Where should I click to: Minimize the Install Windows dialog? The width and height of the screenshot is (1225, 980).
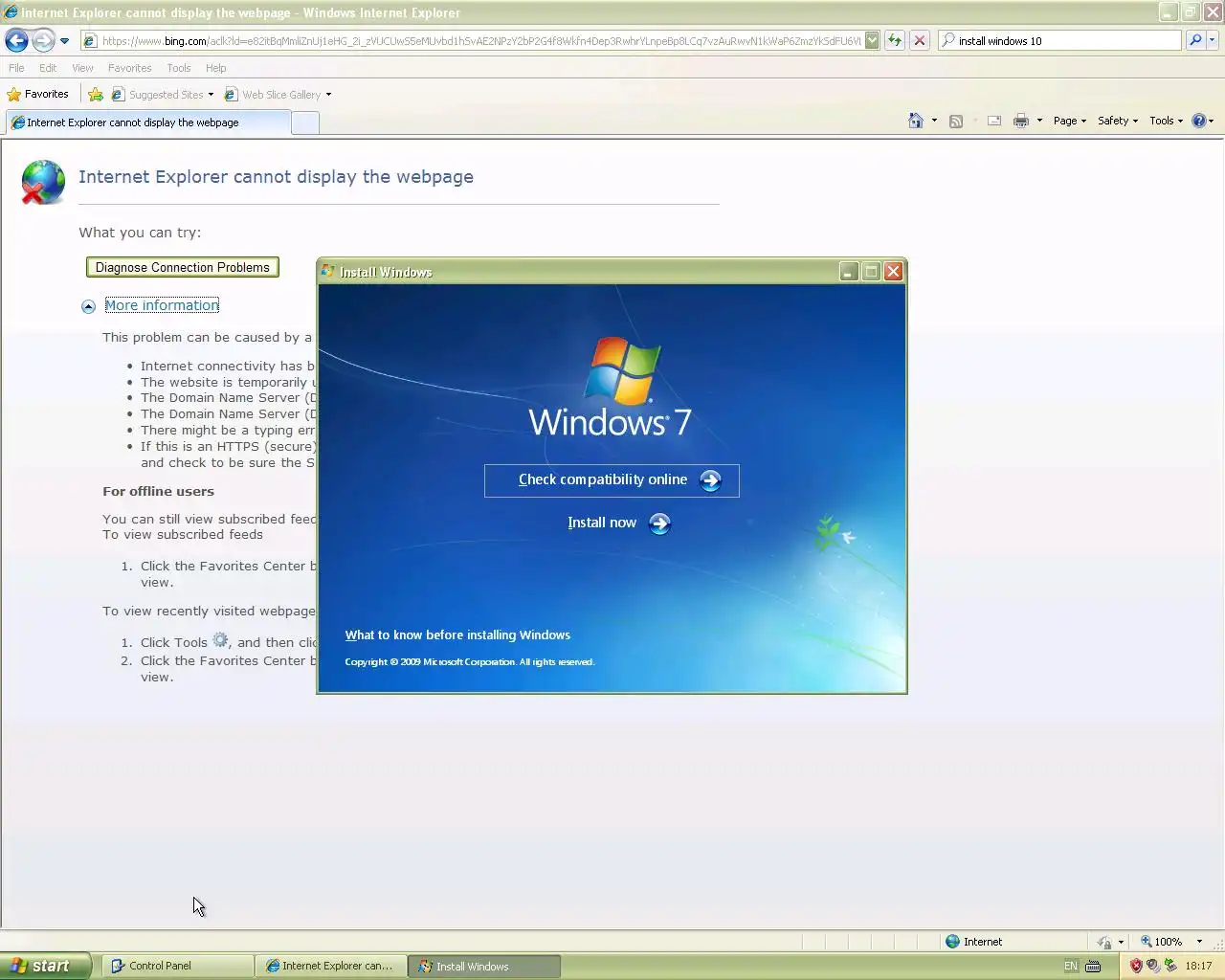(x=849, y=272)
